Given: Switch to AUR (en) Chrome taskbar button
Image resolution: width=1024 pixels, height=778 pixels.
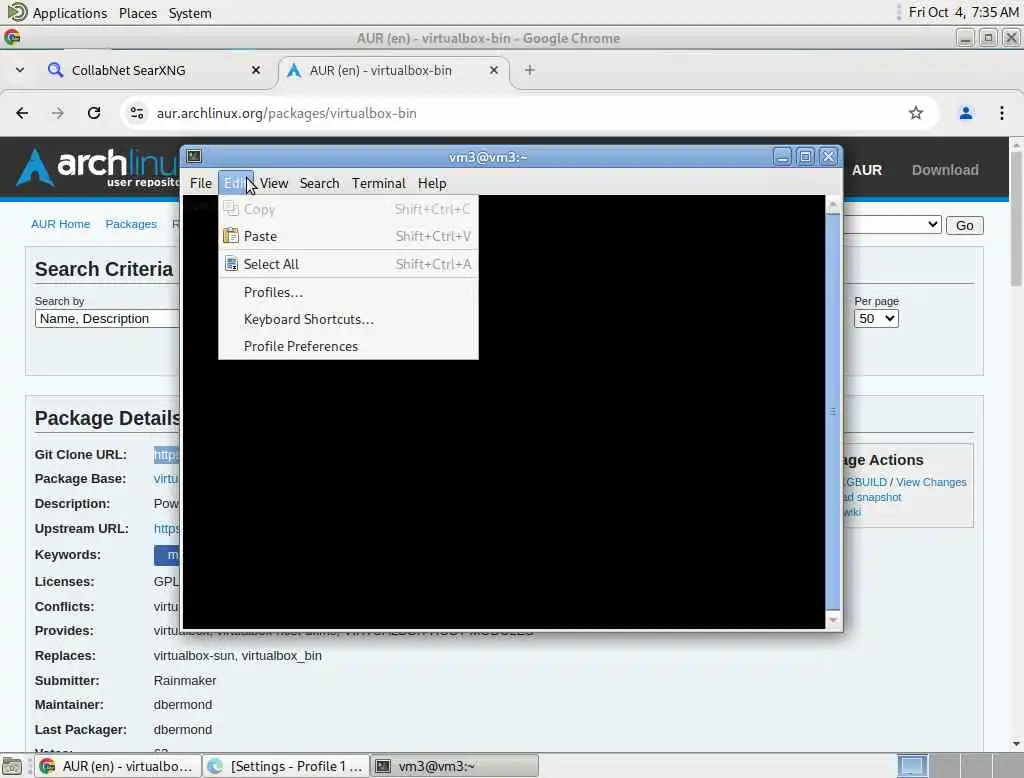Looking at the screenshot, I should click(x=118, y=766).
